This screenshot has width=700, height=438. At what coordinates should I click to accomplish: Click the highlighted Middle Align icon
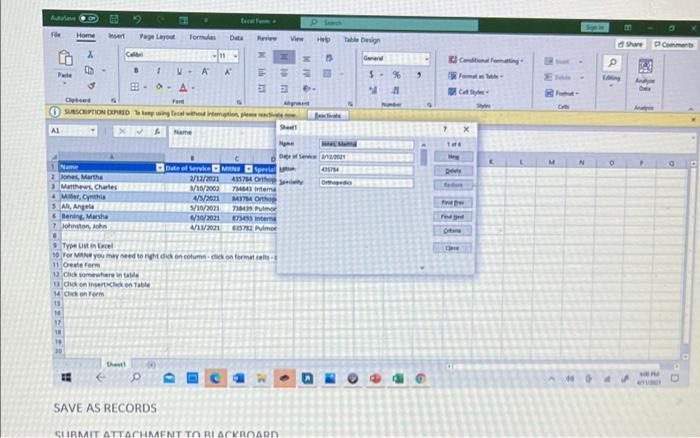tap(284, 57)
